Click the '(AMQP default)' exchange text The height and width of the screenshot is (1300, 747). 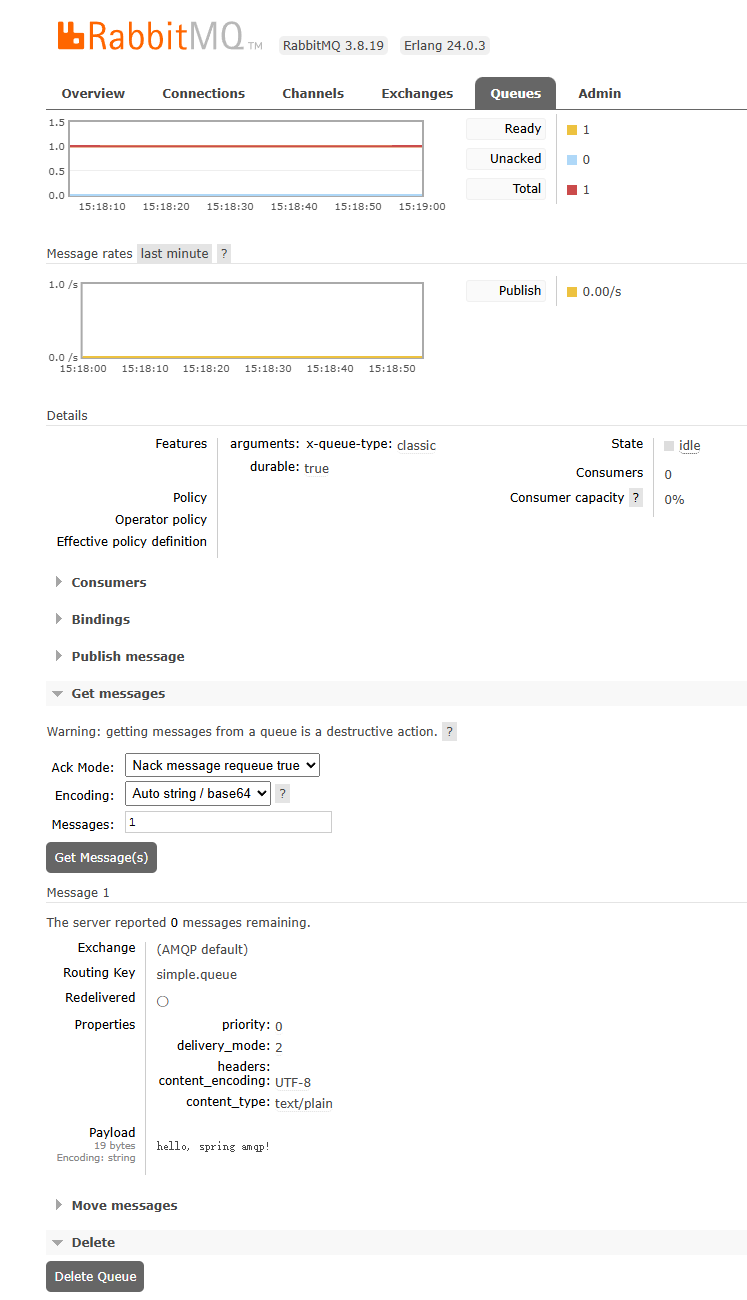click(x=202, y=949)
